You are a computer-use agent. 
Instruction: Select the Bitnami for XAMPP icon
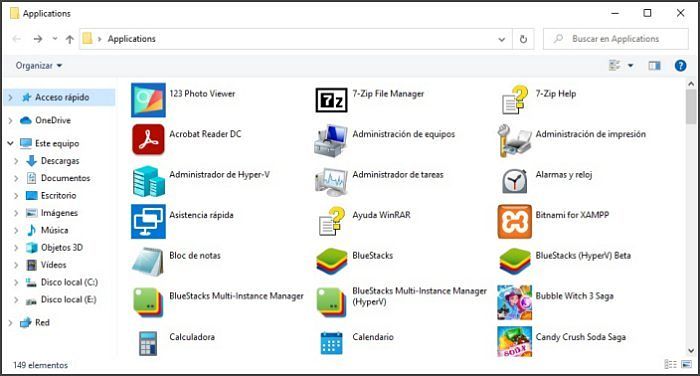pyautogui.click(x=515, y=221)
